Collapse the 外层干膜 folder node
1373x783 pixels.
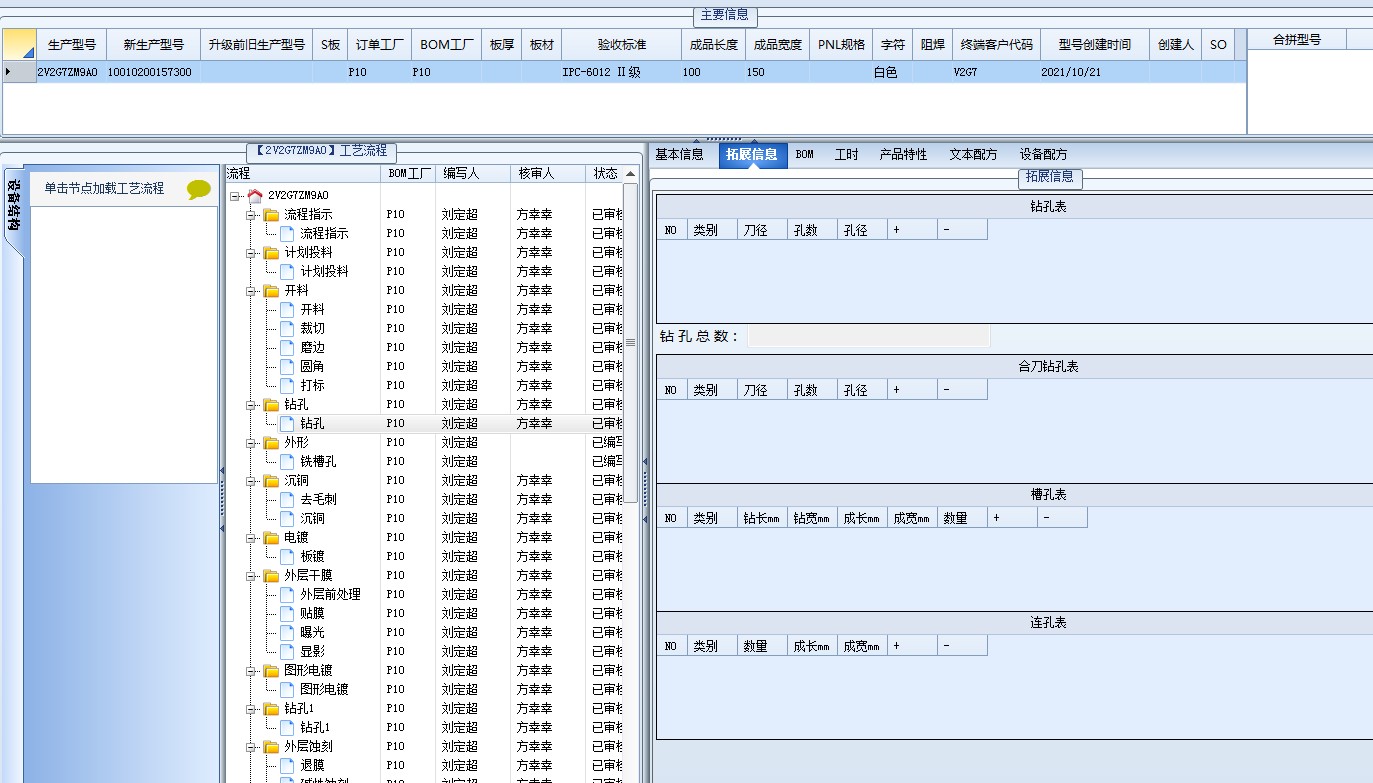click(x=251, y=576)
